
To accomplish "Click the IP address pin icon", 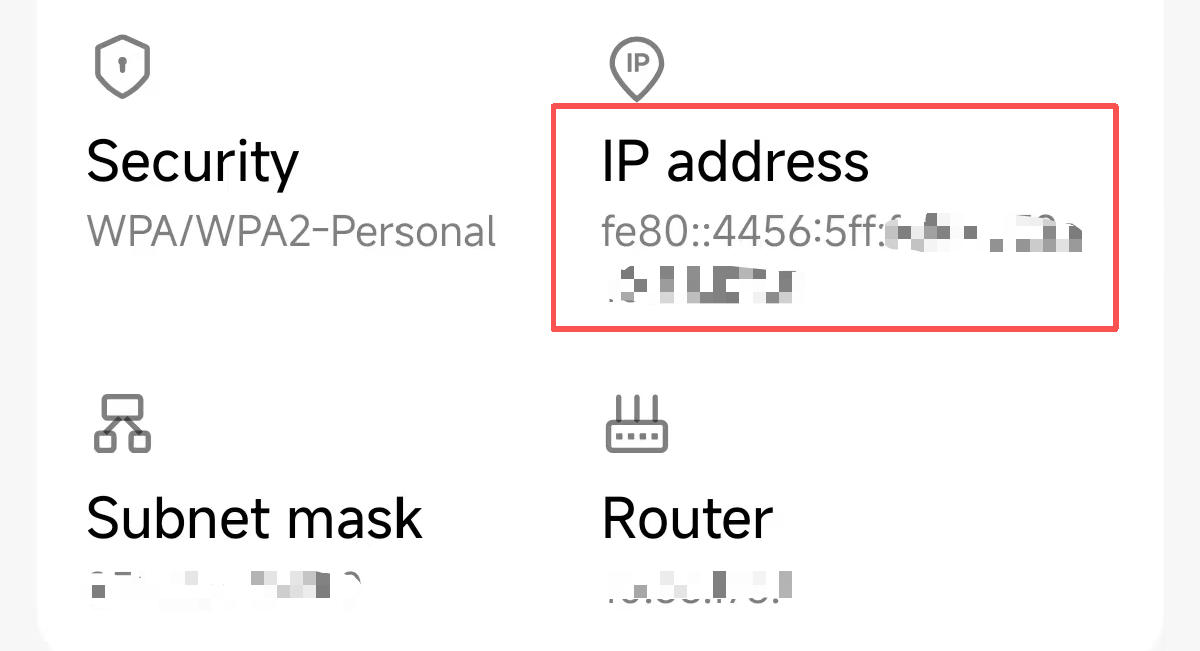I will 637,63.
